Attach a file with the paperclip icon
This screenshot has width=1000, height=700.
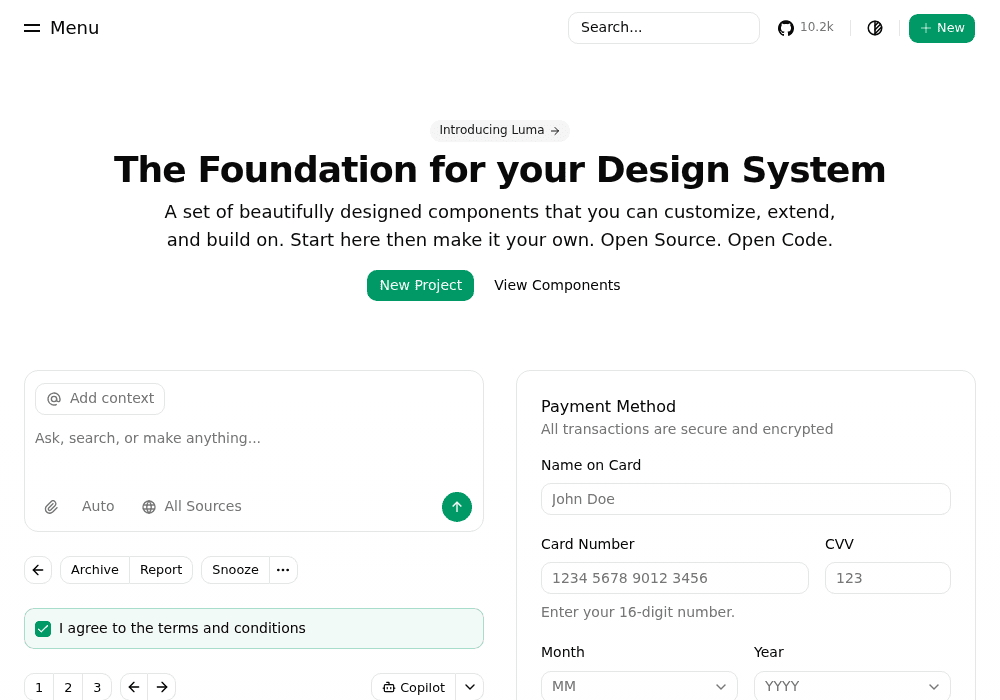point(51,507)
